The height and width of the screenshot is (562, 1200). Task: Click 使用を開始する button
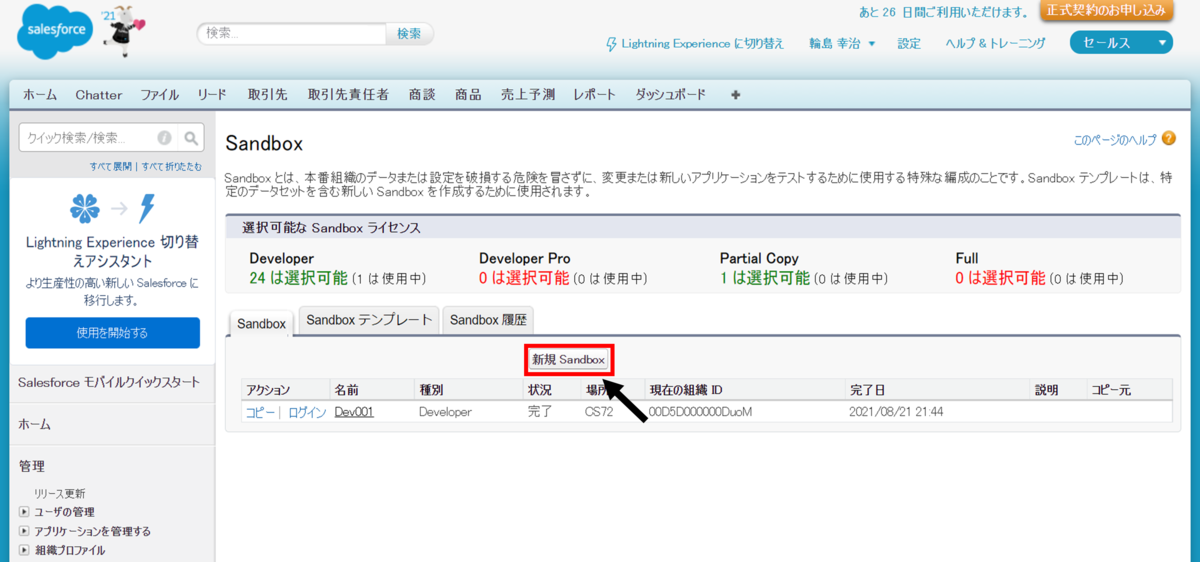click(112, 333)
